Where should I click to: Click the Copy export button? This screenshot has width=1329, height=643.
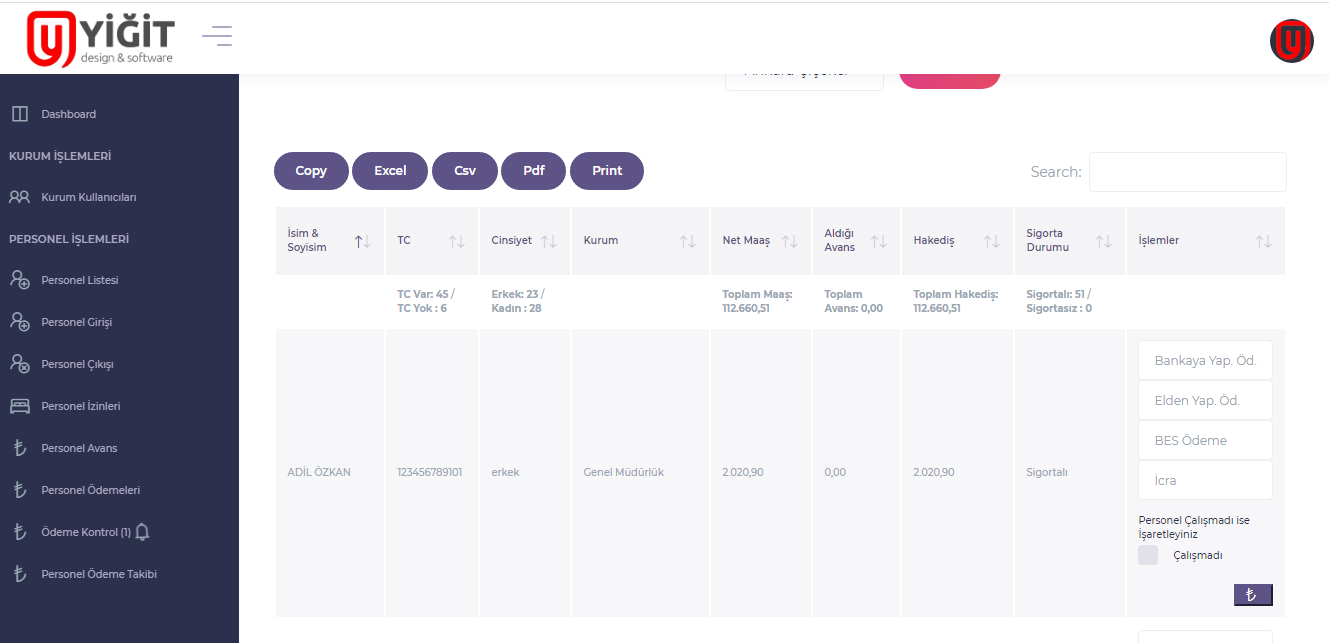(x=311, y=171)
